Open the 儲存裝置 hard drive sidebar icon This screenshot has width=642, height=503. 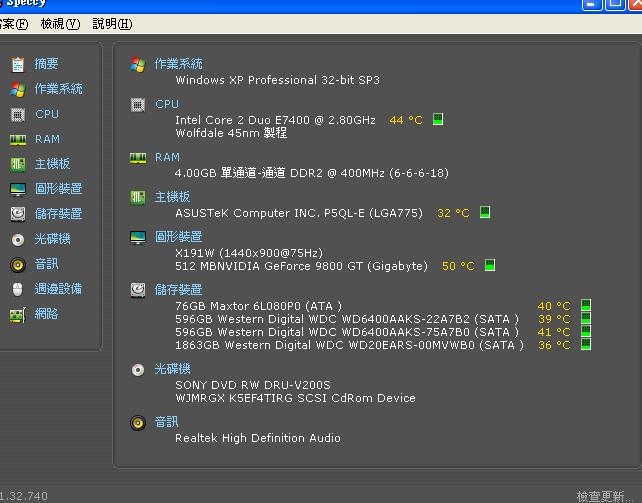point(18,214)
